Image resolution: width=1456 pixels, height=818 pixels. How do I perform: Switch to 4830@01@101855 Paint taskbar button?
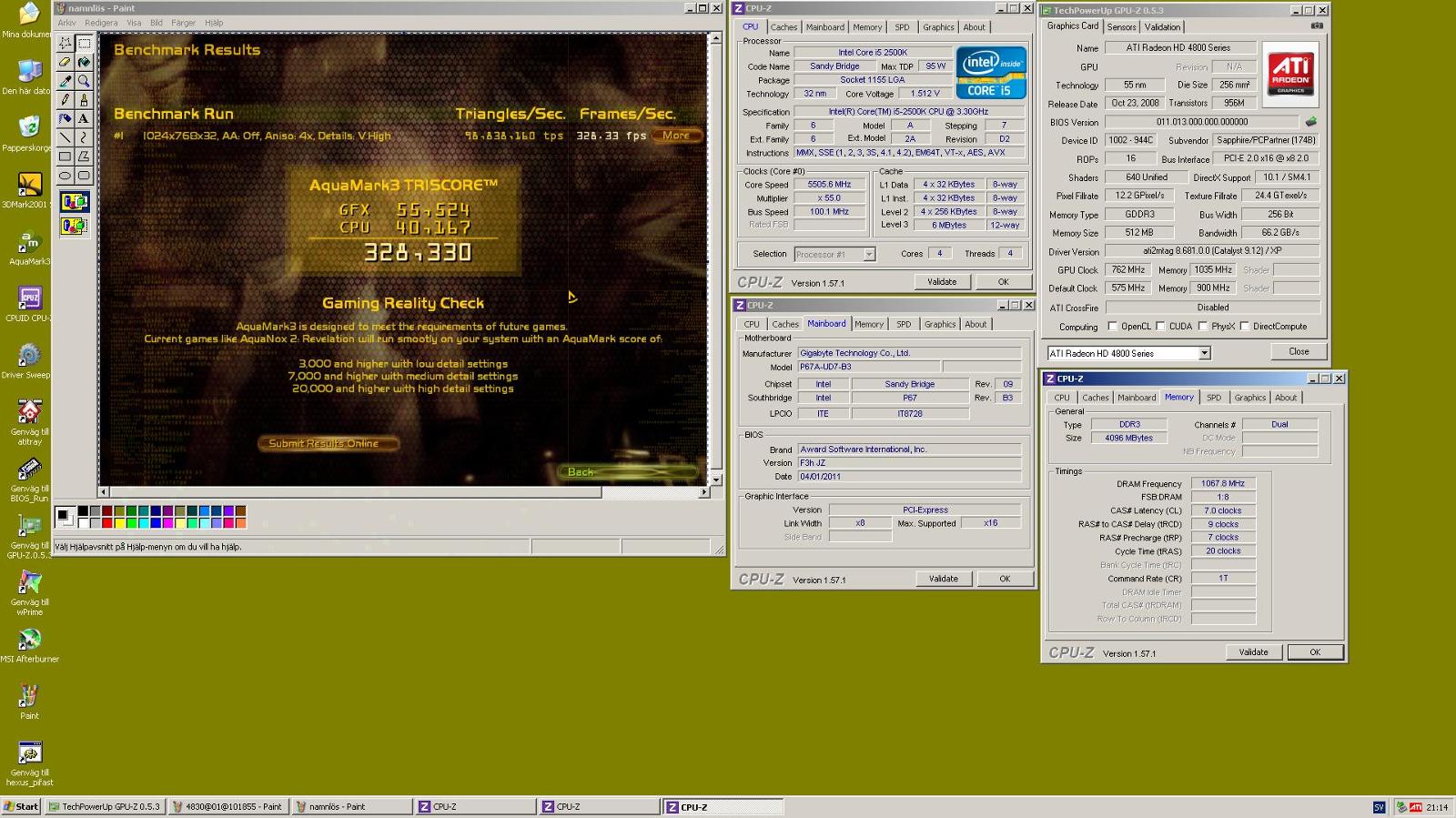pos(227,806)
